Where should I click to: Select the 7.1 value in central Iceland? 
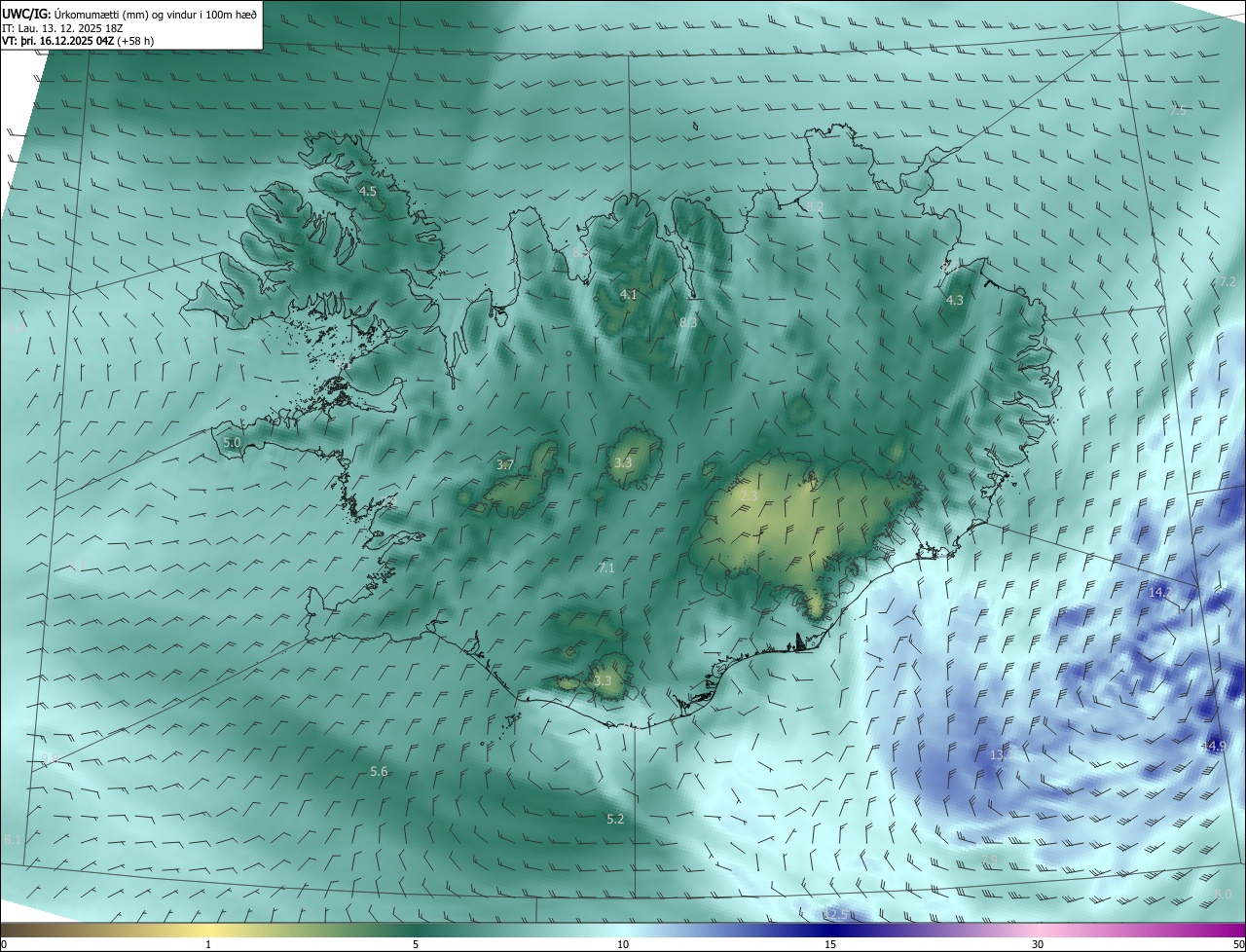click(606, 568)
